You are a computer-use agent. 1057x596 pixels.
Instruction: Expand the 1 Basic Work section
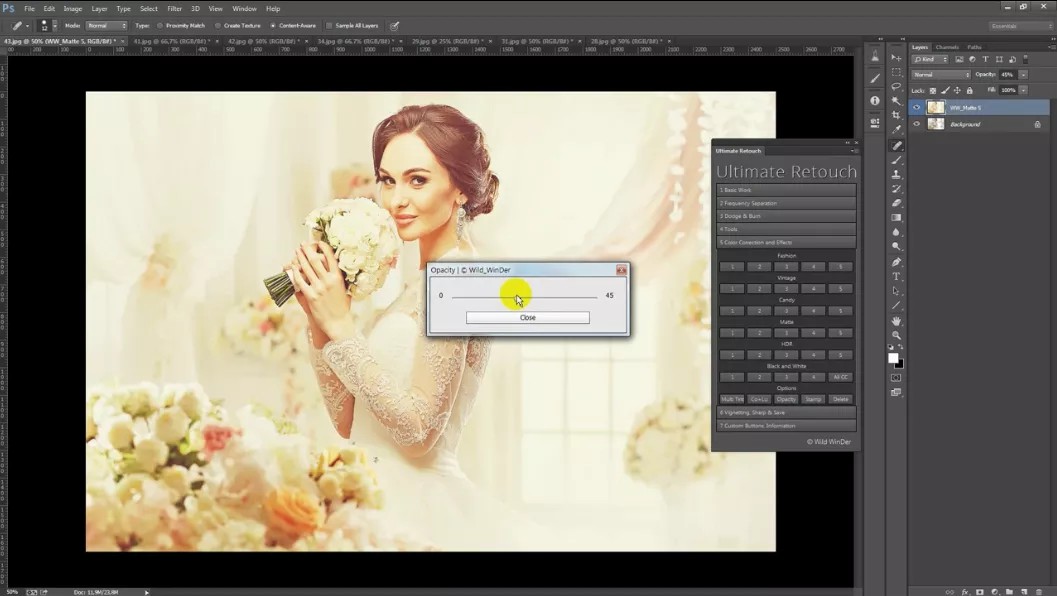coord(785,189)
